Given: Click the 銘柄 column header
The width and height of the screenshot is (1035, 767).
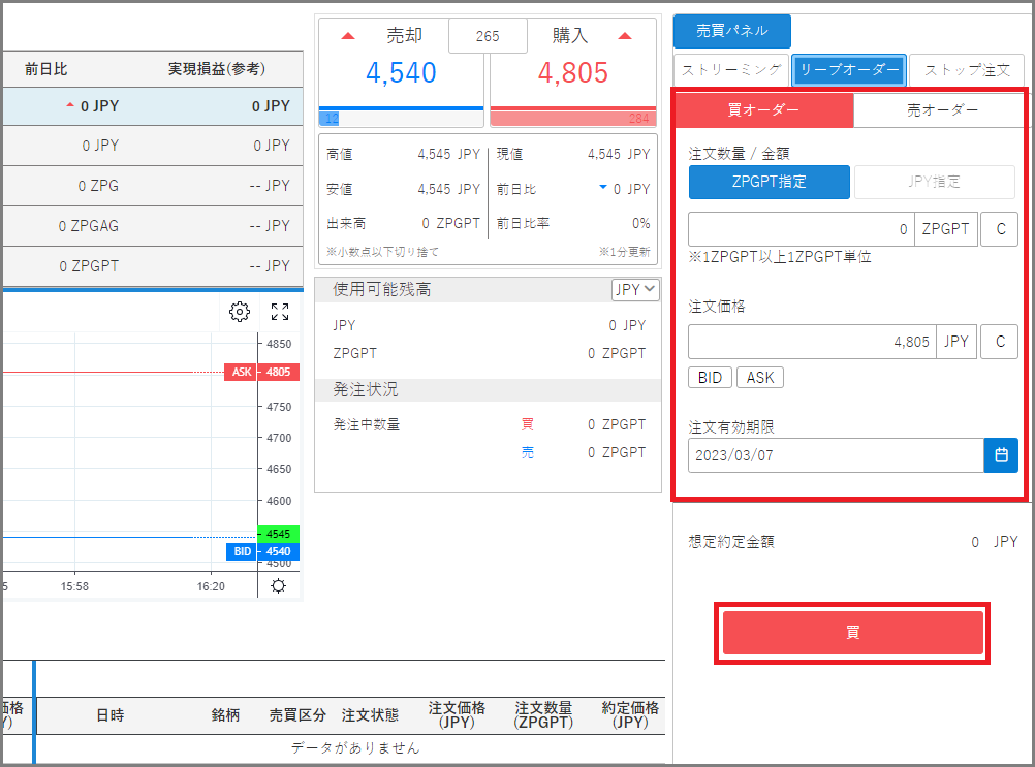Looking at the screenshot, I should [226, 716].
